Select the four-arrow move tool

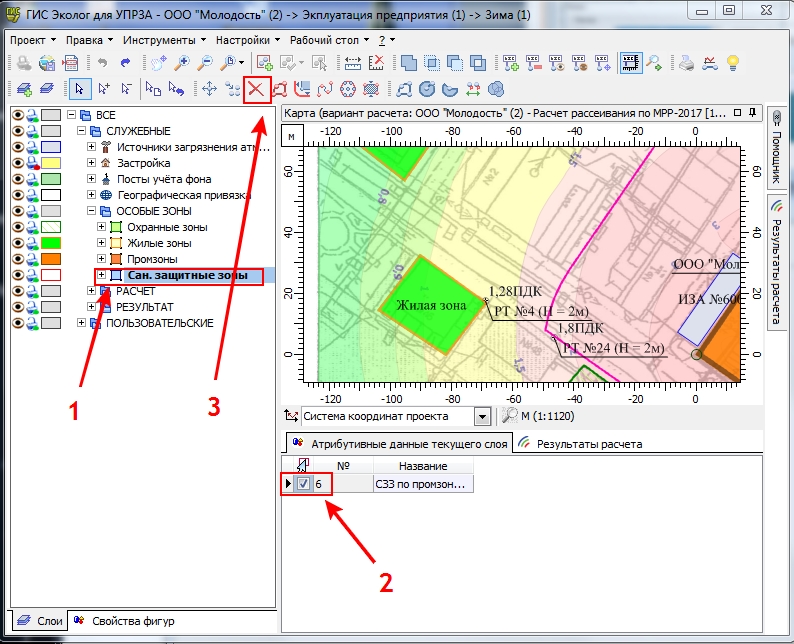[x=210, y=89]
